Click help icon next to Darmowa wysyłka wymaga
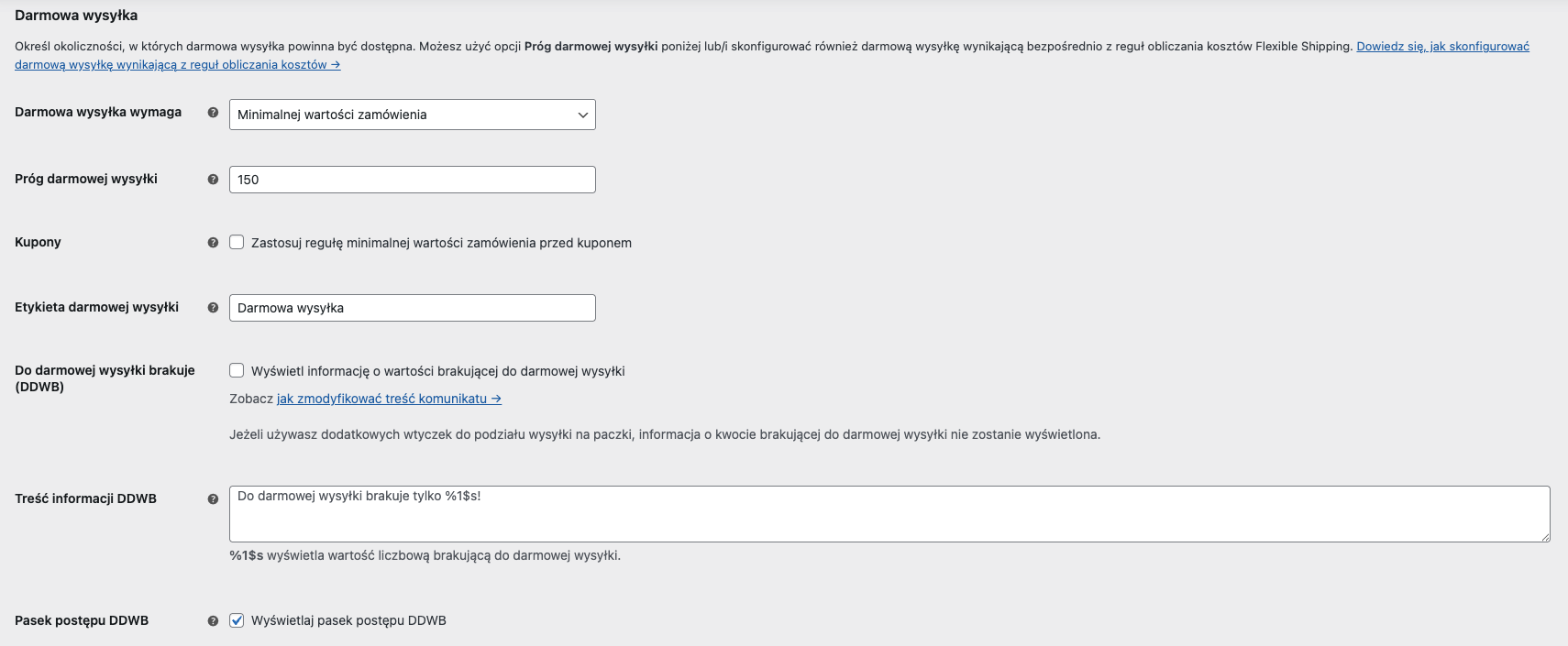The height and width of the screenshot is (646, 1568). coord(213,113)
